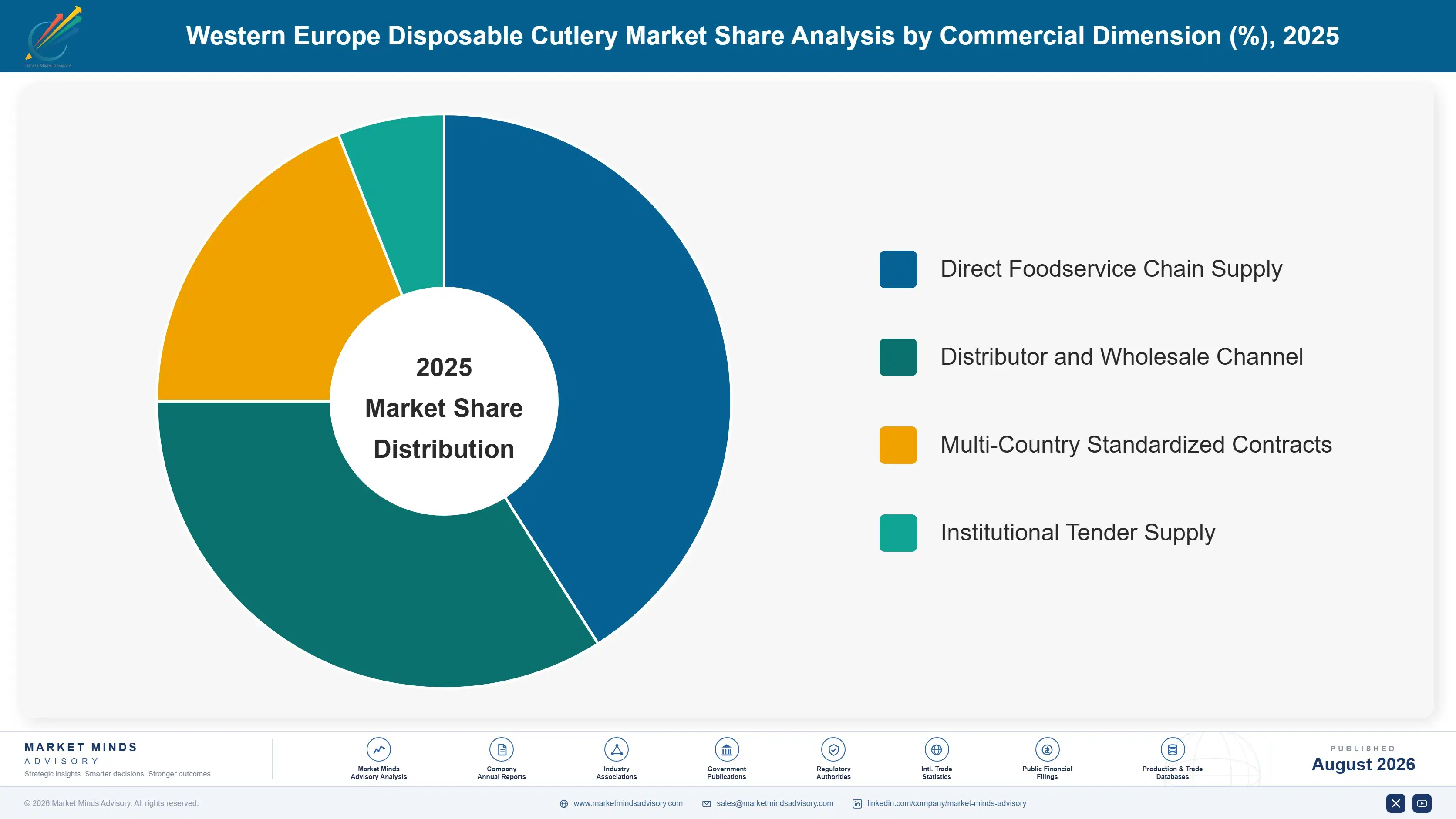
Task: Click the Production & Trade Databases icon
Action: (1172, 749)
